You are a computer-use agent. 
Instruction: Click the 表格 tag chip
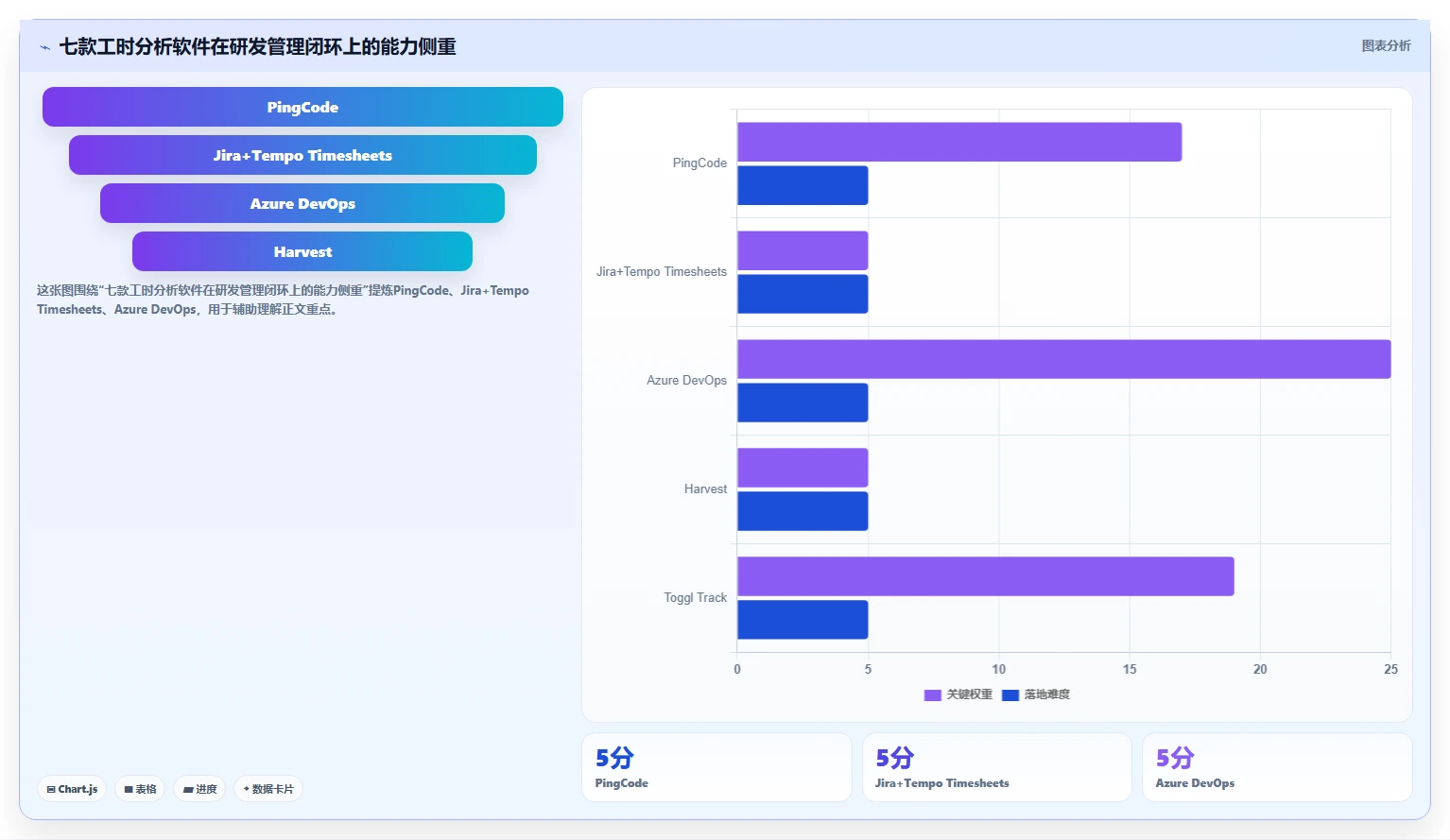click(140, 789)
